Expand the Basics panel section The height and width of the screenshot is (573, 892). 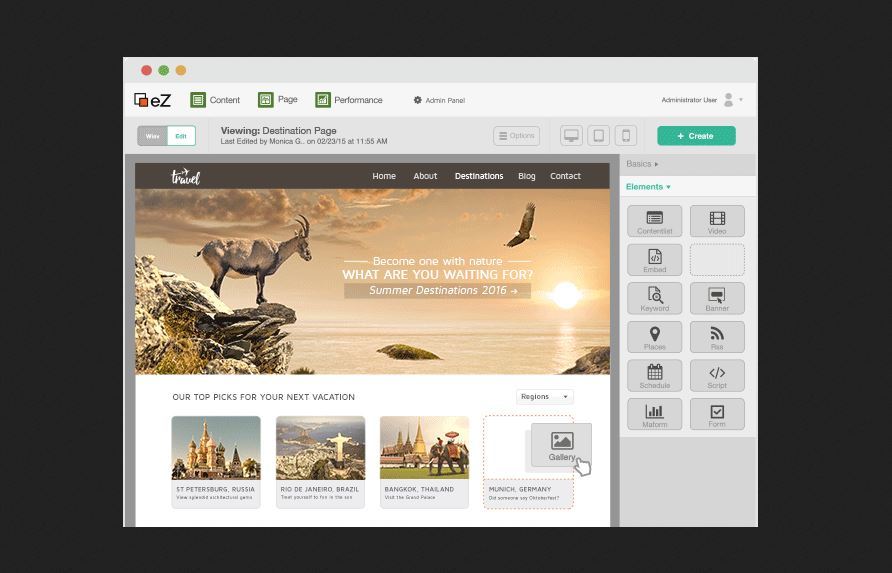pos(642,164)
